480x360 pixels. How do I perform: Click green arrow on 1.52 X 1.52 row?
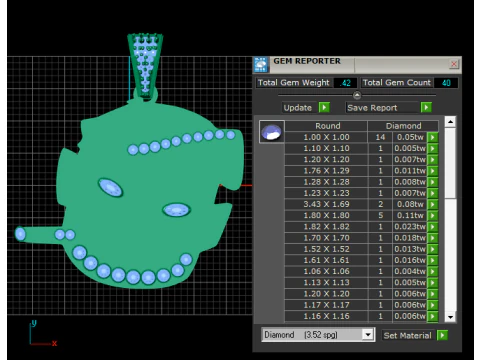point(432,249)
